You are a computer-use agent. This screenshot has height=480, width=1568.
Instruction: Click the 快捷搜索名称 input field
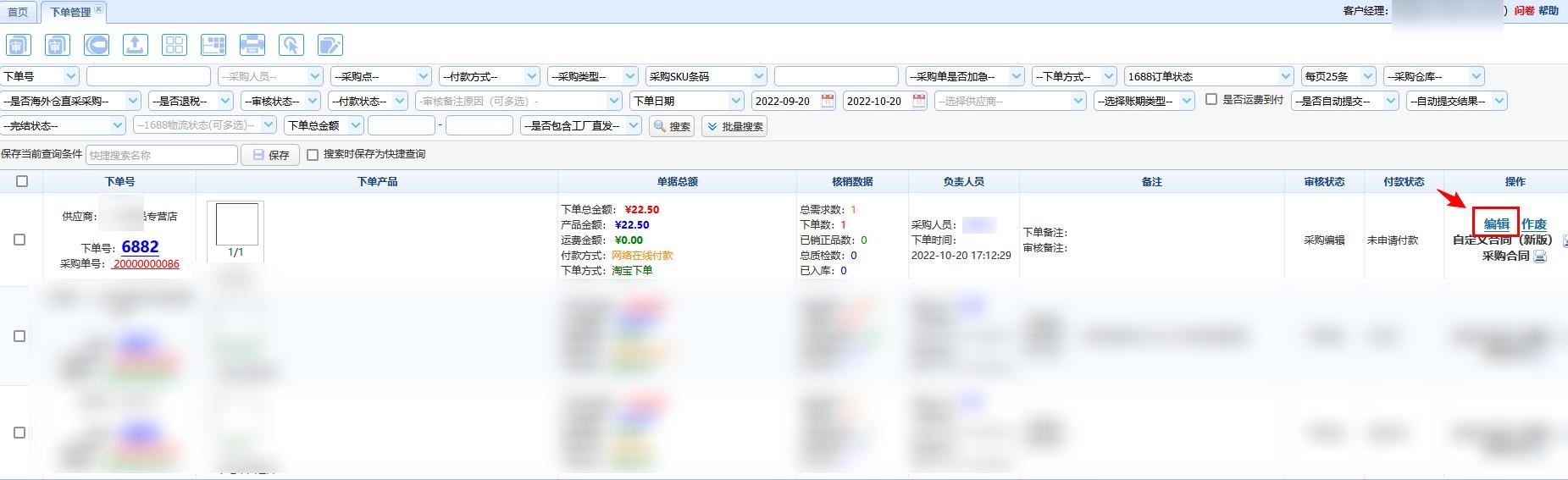pos(161,155)
